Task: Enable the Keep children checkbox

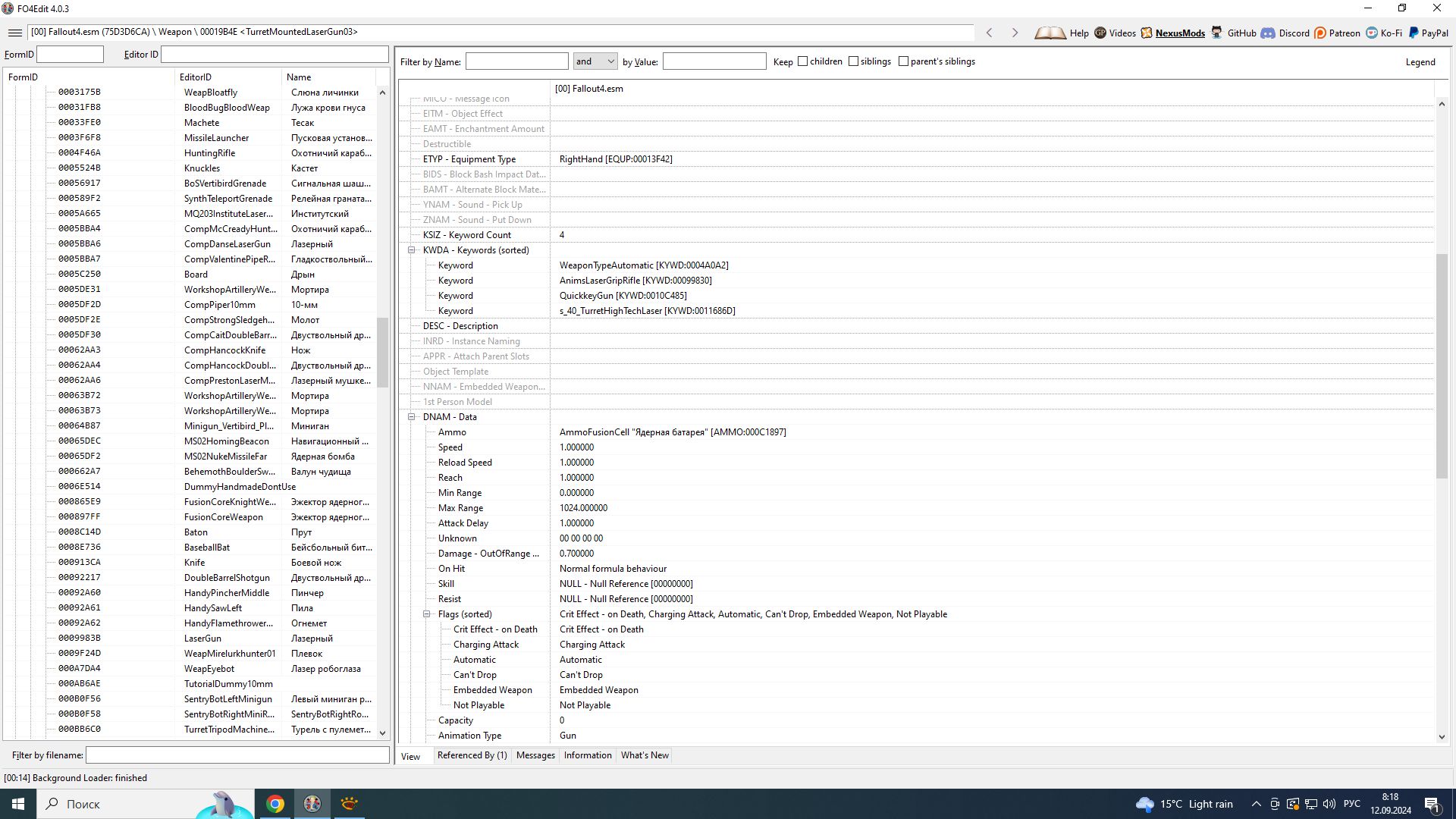Action: (x=802, y=61)
